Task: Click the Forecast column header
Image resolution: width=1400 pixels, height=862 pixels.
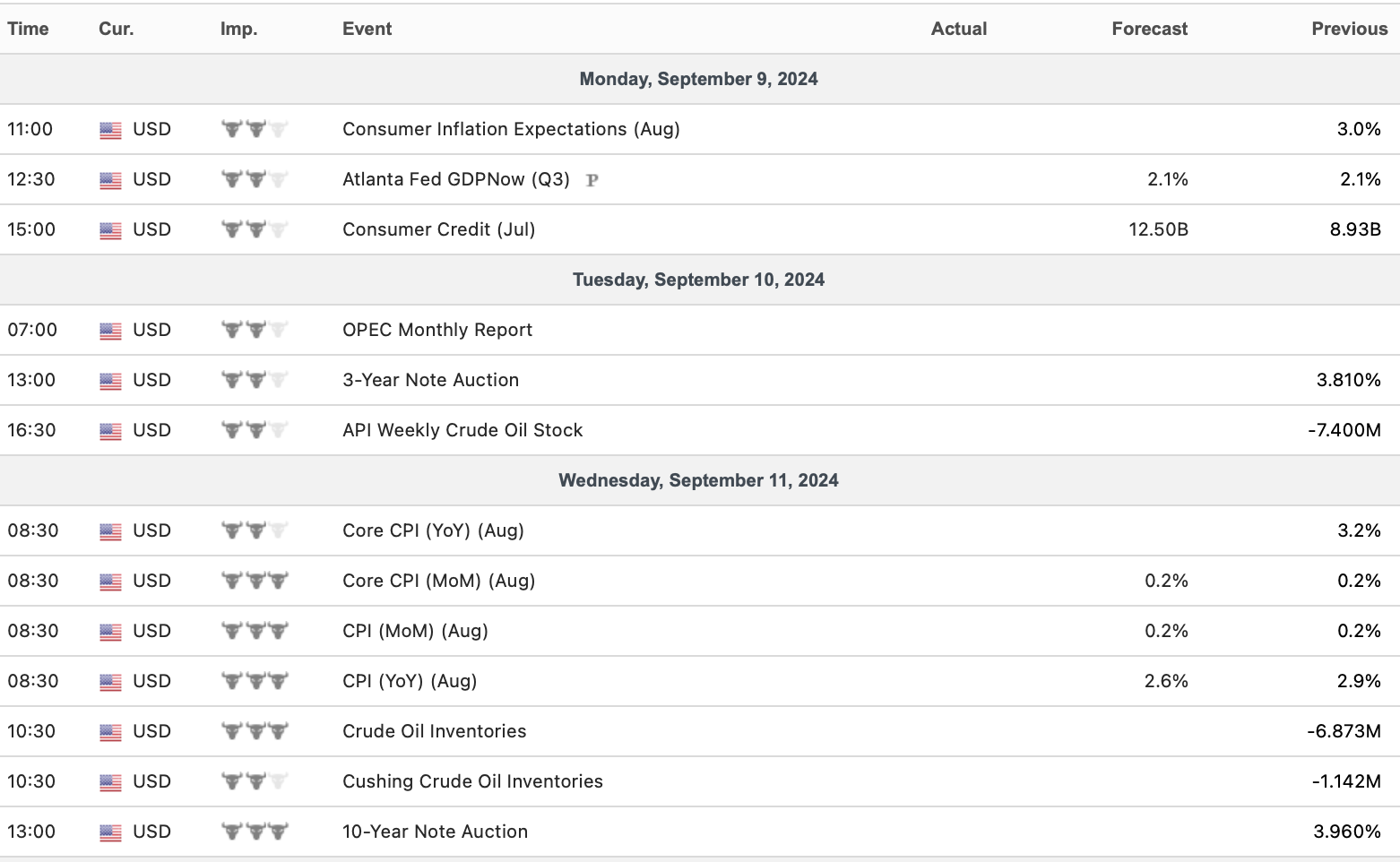Action: (x=1149, y=29)
